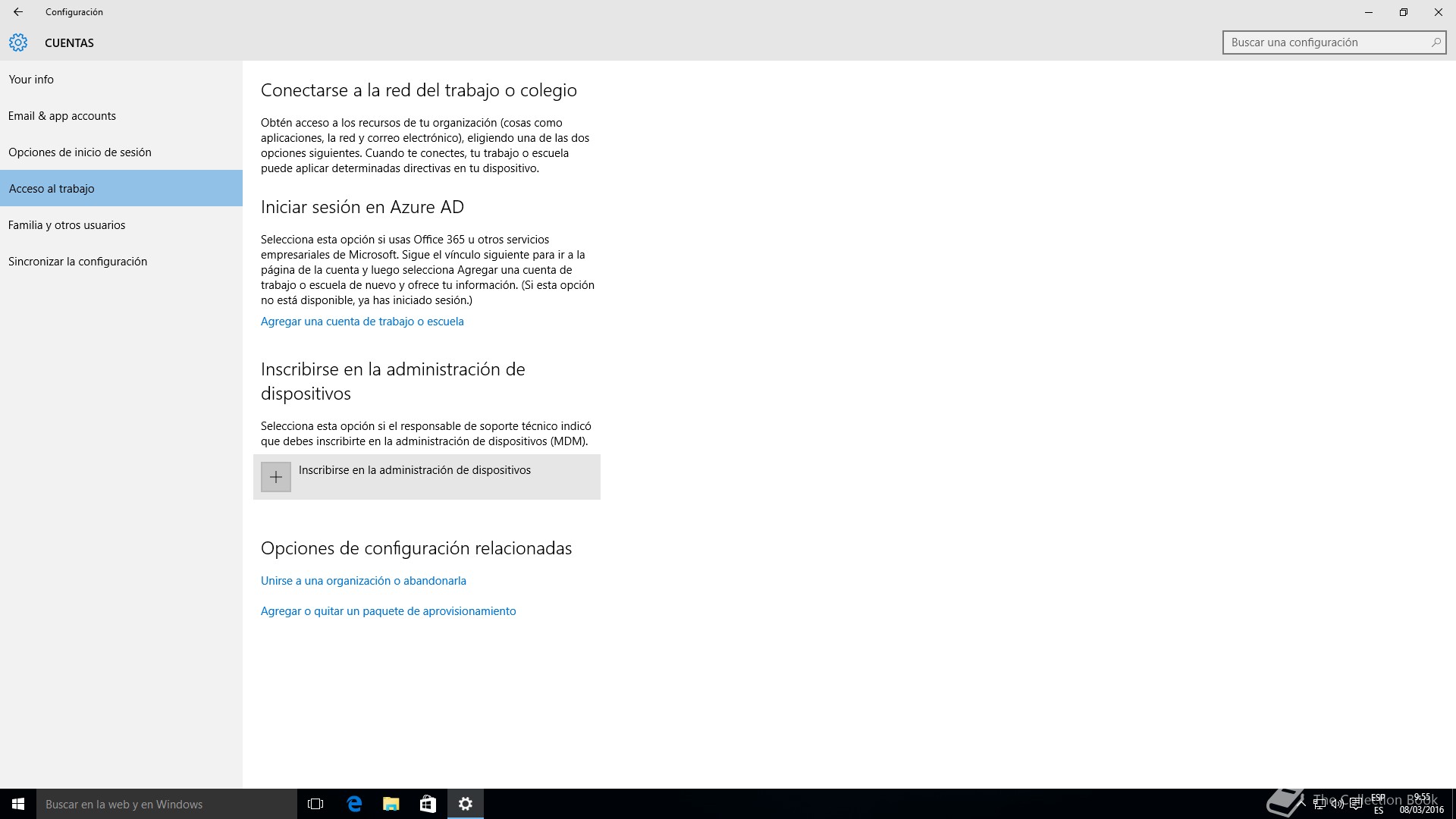Click the Cuentas gear icon
The width and height of the screenshot is (1456, 819).
coord(18,42)
